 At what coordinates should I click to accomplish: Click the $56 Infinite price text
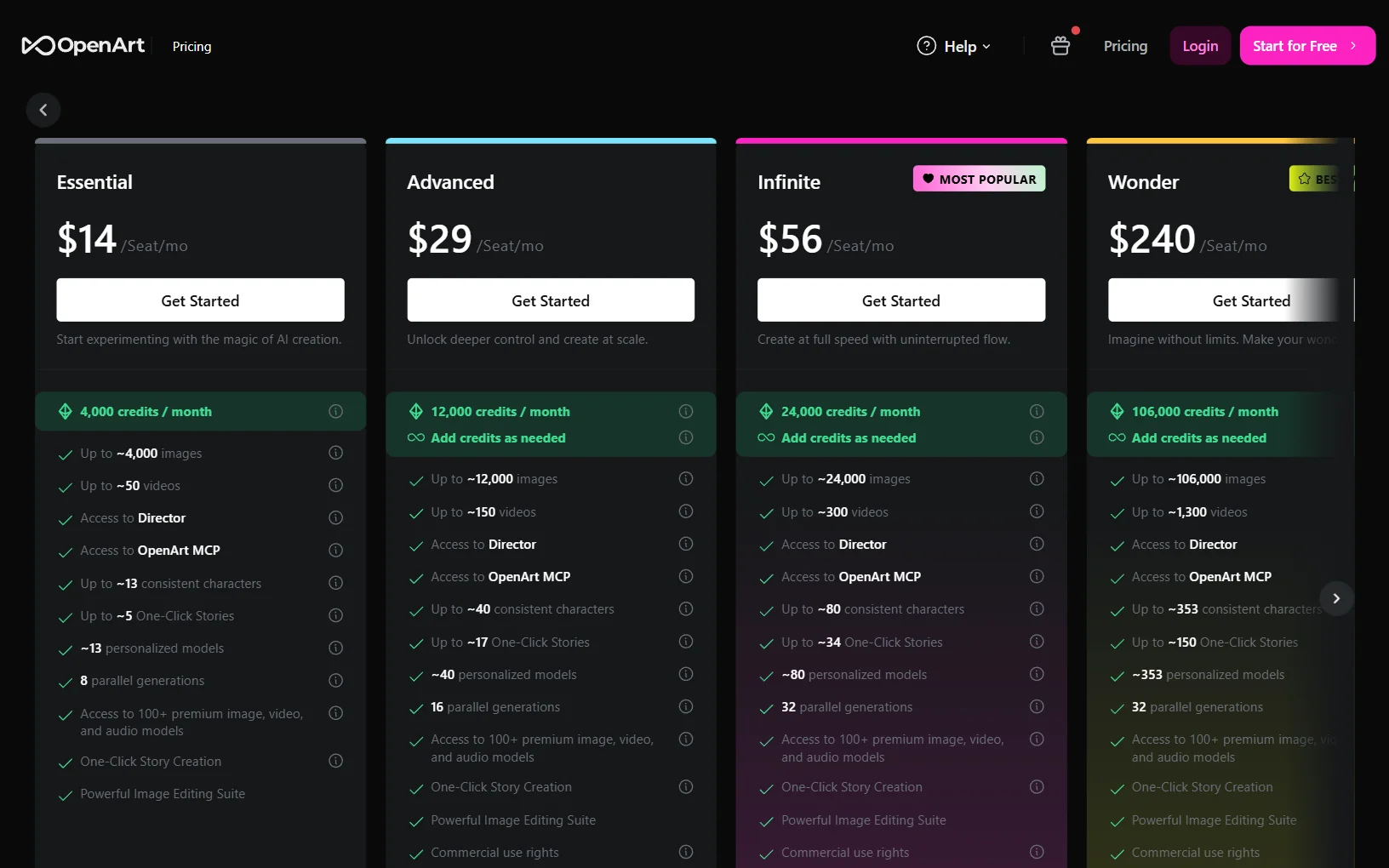pos(791,239)
